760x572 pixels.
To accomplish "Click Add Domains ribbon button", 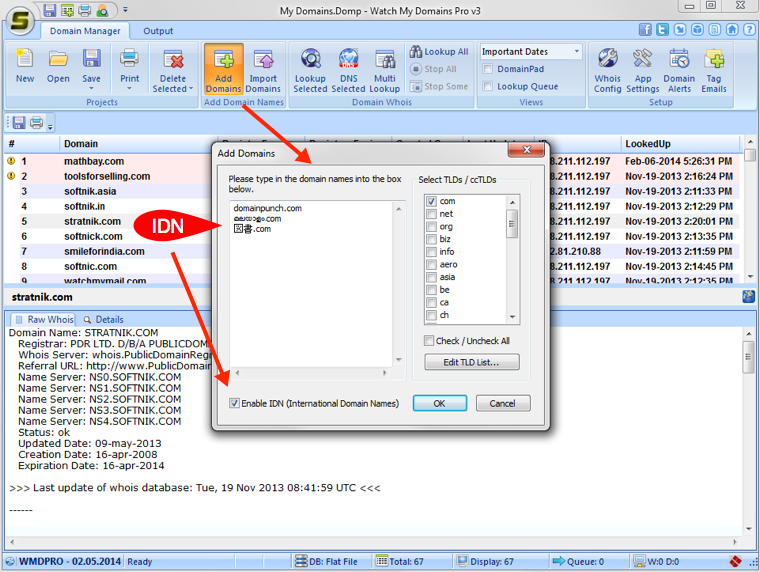I will [223, 69].
